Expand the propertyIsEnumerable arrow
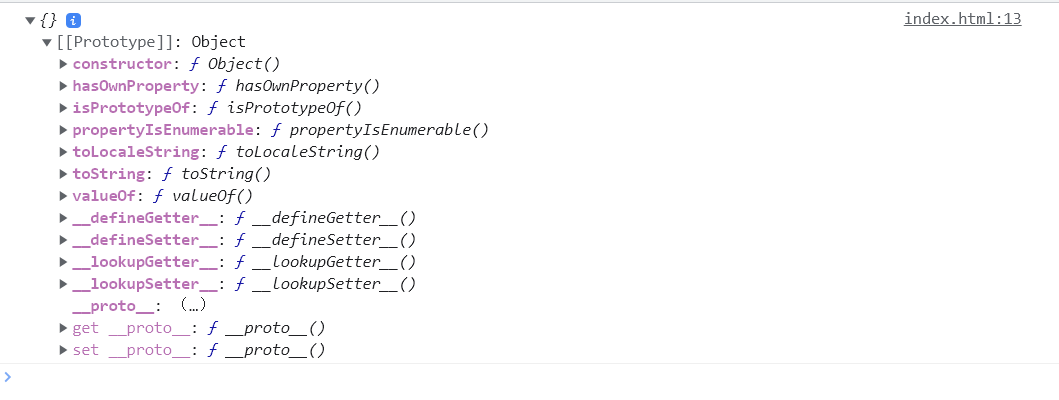This screenshot has height=400, width=1059. click(x=63, y=130)
